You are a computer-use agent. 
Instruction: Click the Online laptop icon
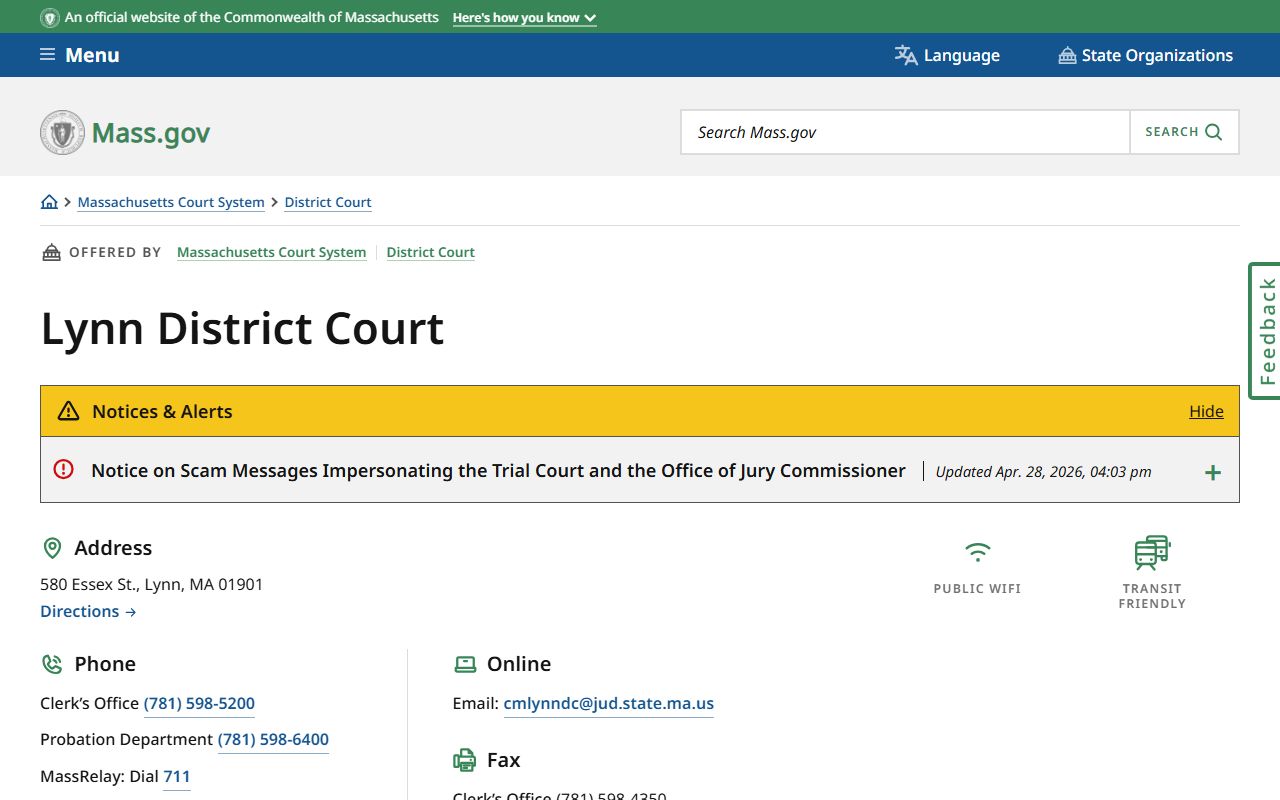coord(465,664)
